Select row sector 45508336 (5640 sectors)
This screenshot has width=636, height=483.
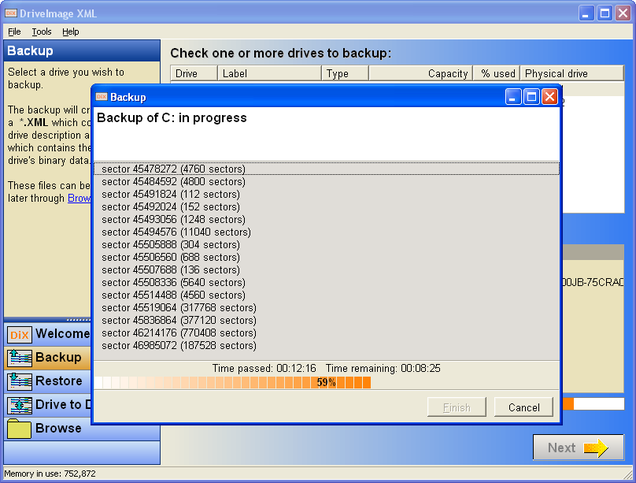(327, 282)
